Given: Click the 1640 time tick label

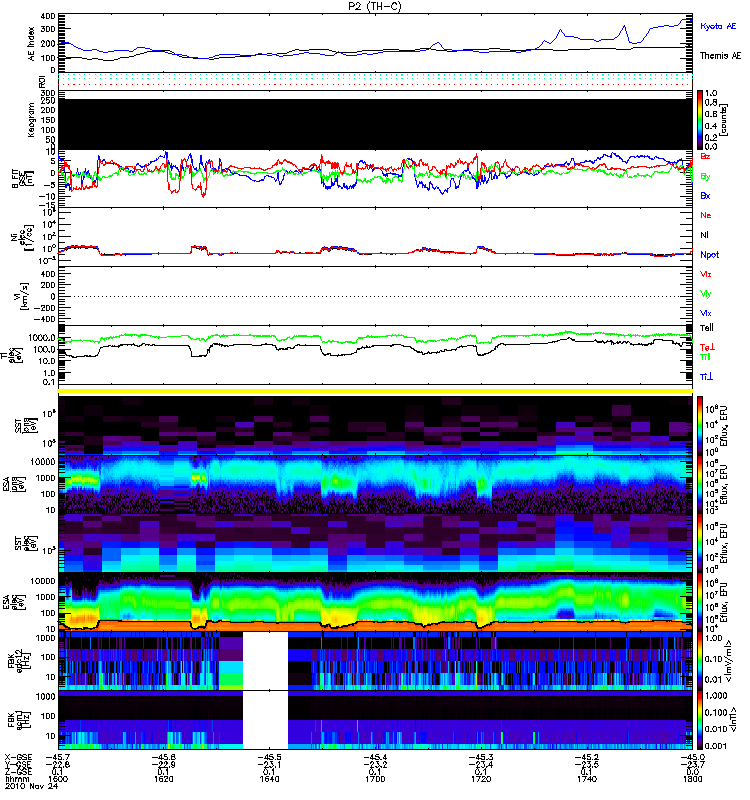Looking at the screenshot, I should (269, 779).
